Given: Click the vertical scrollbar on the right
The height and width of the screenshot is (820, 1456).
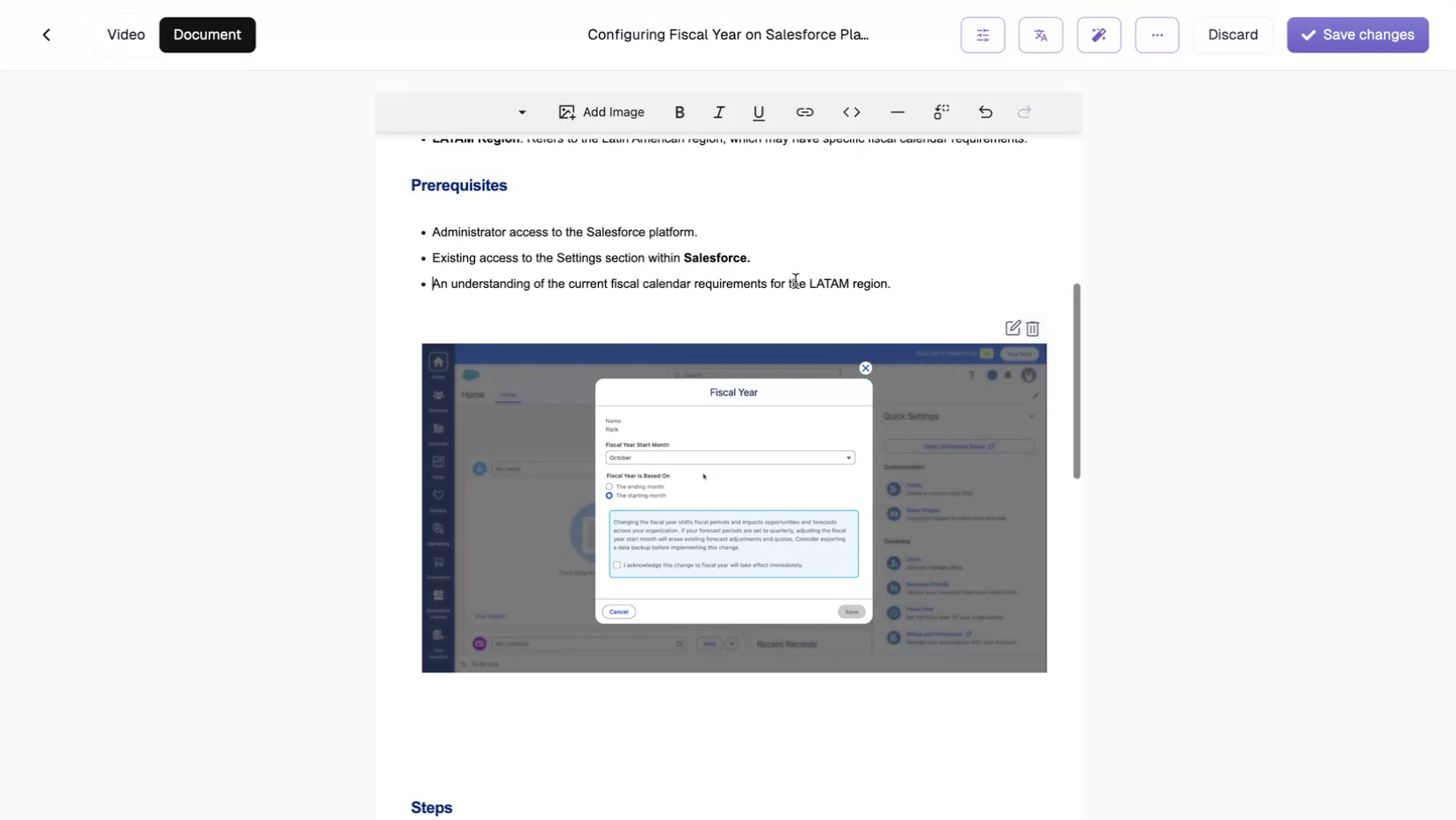Looking at the screenshot, I should tap(1077, 382).
